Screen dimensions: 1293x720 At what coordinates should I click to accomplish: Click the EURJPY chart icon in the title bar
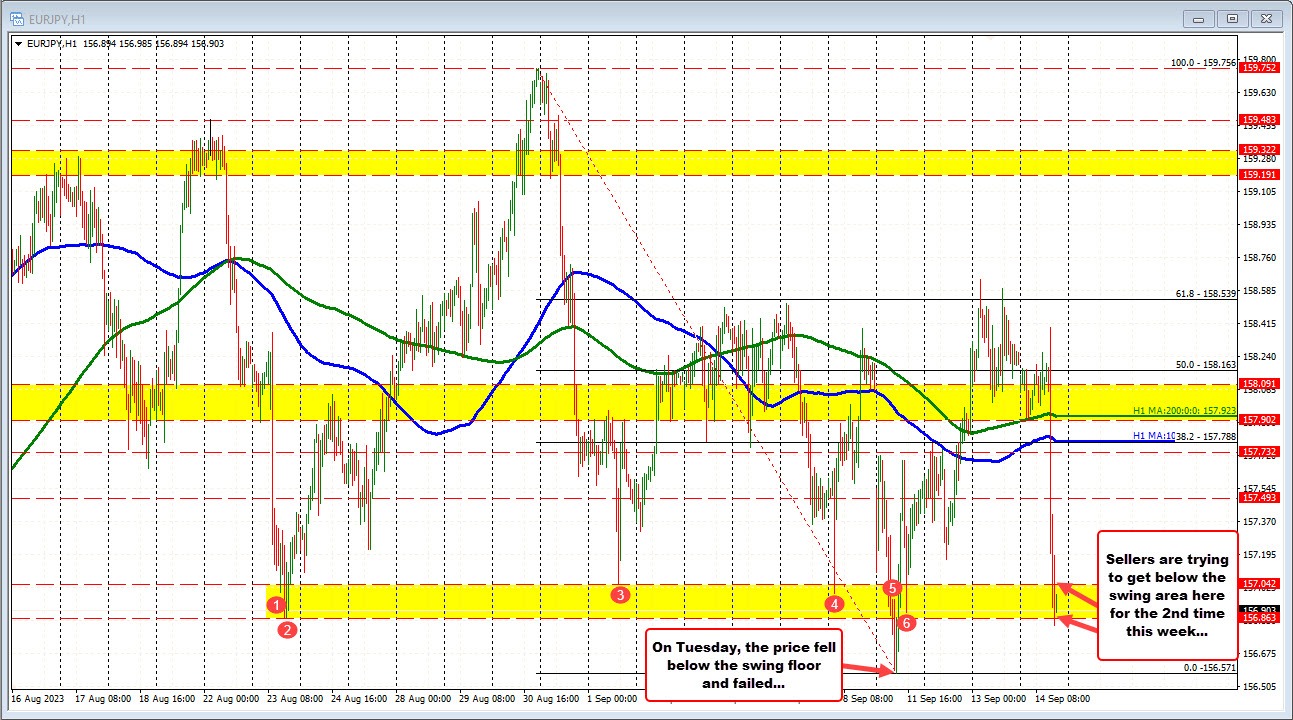point(16,17)
